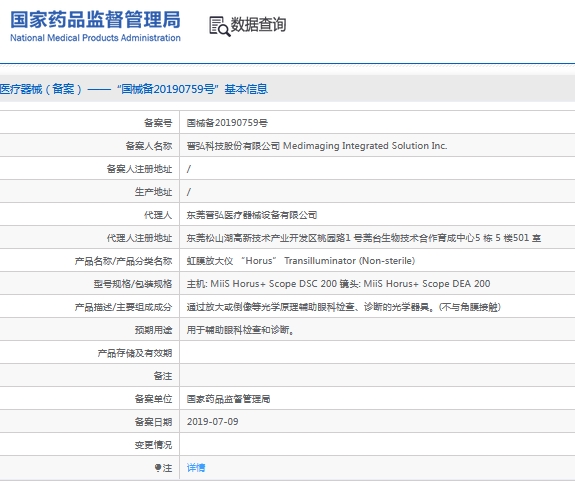Click the 国械备20190759号 基本信息 page title
Screen dimensions: 575x488
[x=133, y=89]
